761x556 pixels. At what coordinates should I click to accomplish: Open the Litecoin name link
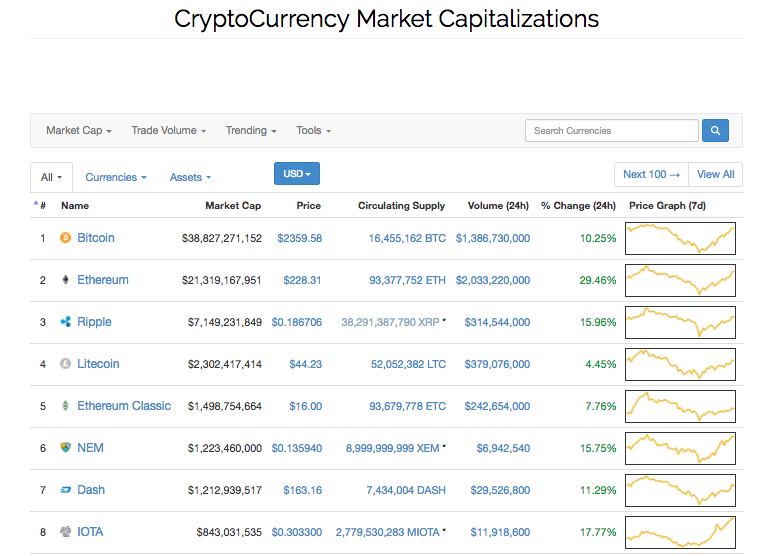[98, 363]
